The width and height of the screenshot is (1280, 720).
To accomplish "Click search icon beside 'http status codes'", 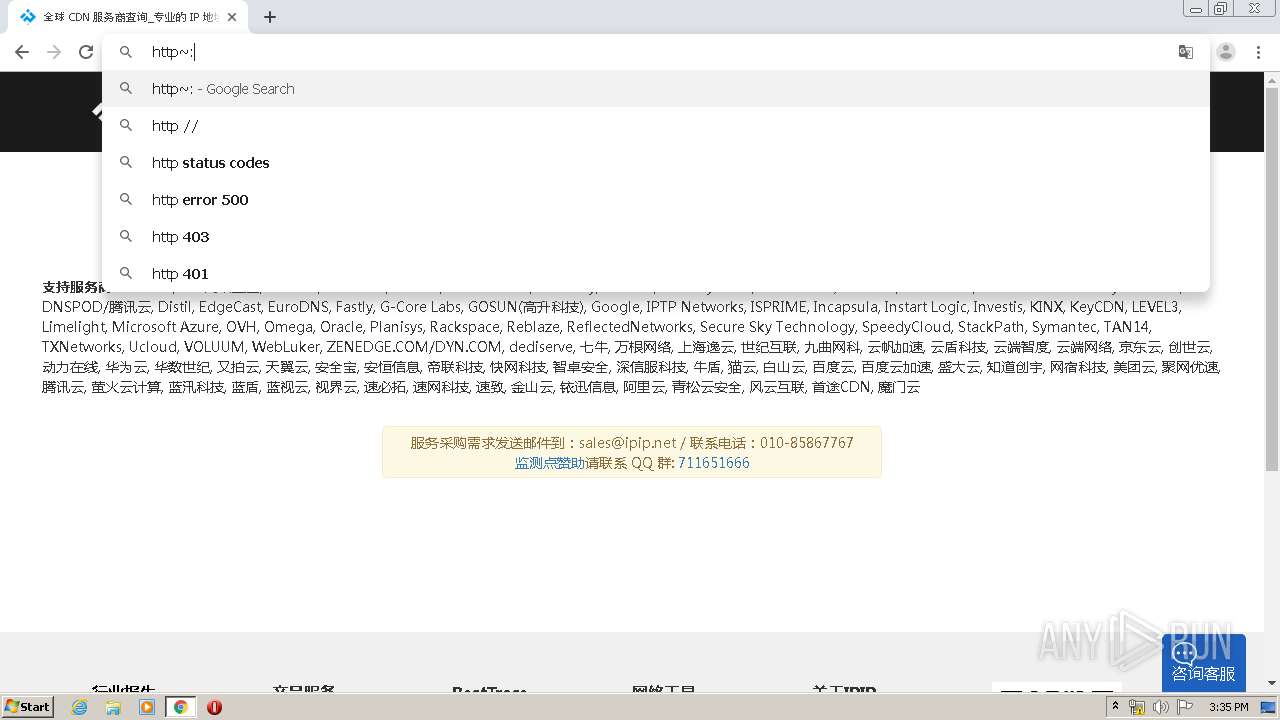I will click(x=126, y=162).
